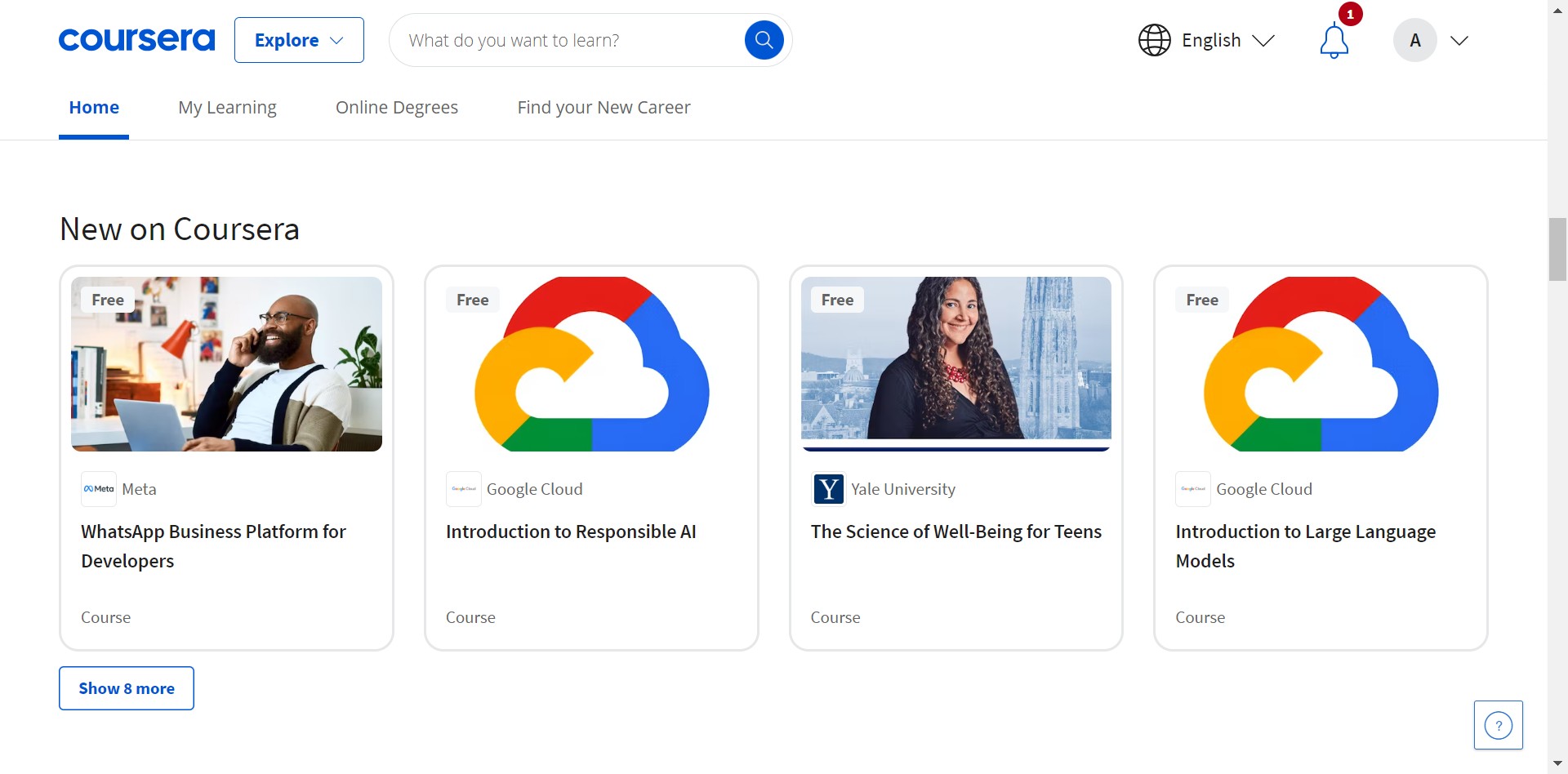Focus the 'What do you want to learn?' field
The width and height of the screenshot is (1568, 774).
click(572, 40)
